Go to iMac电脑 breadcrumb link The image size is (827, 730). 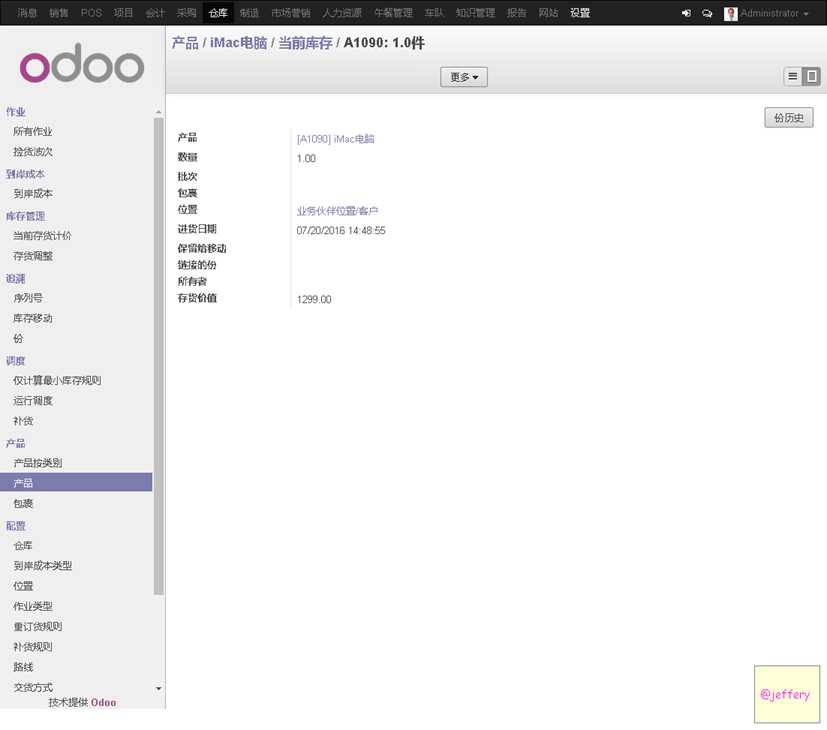(238, 43)
